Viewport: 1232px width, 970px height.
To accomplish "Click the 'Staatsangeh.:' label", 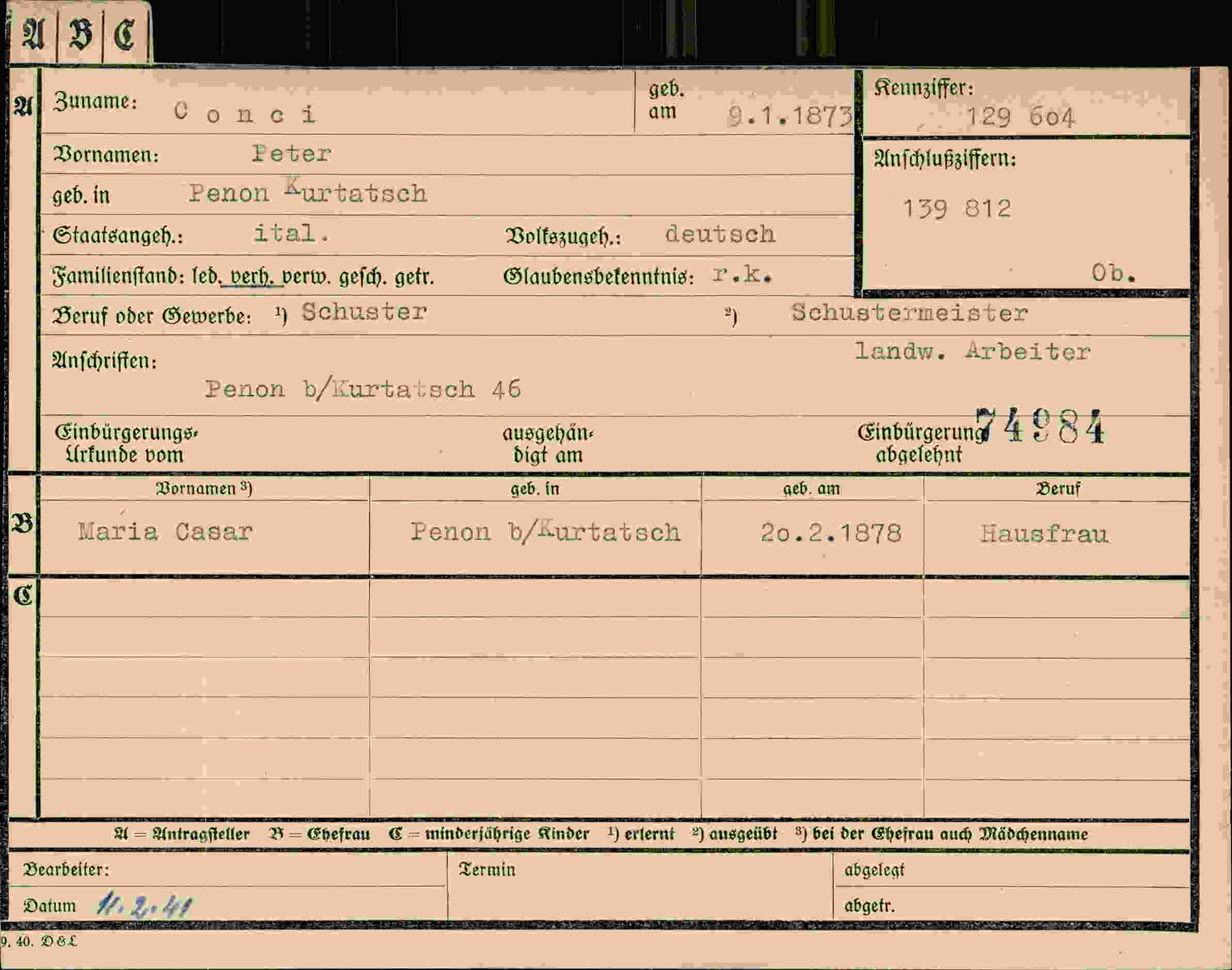I will 118,235.
